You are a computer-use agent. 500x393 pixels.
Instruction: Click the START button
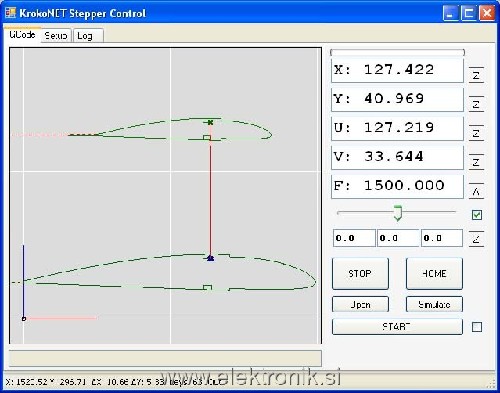(x=397, y=326)
